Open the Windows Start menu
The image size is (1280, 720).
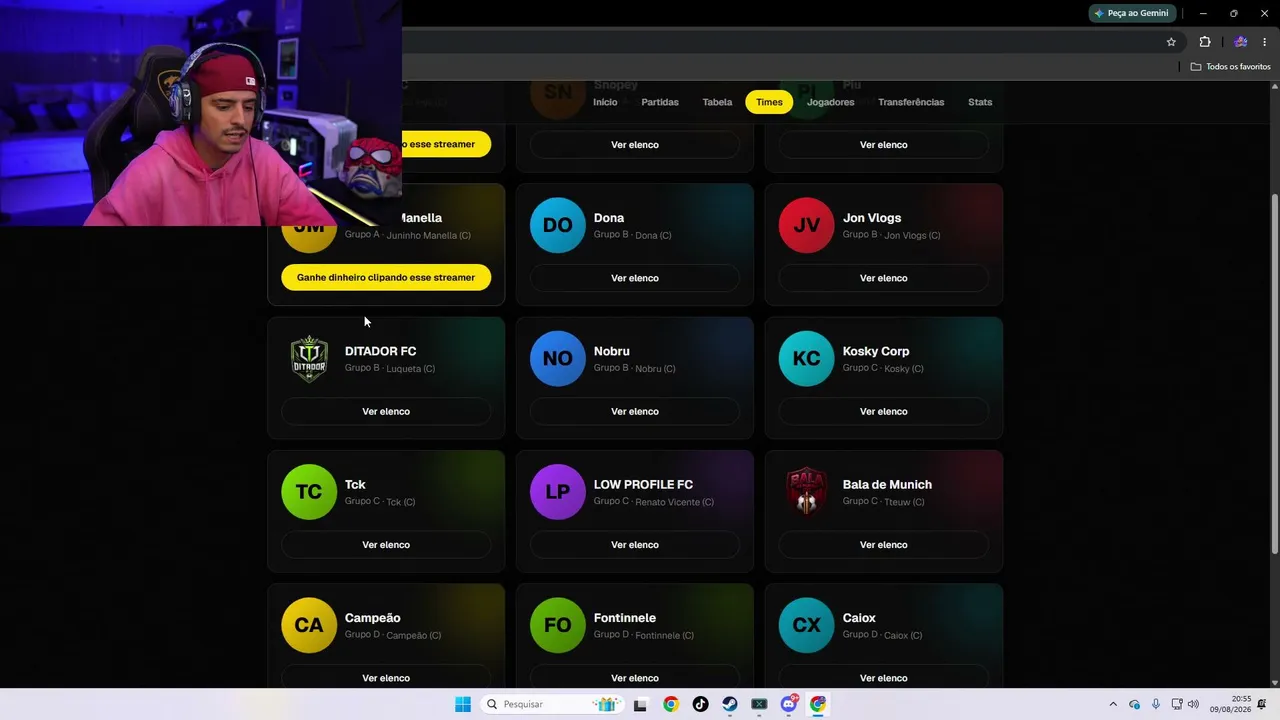pos(463,704)
